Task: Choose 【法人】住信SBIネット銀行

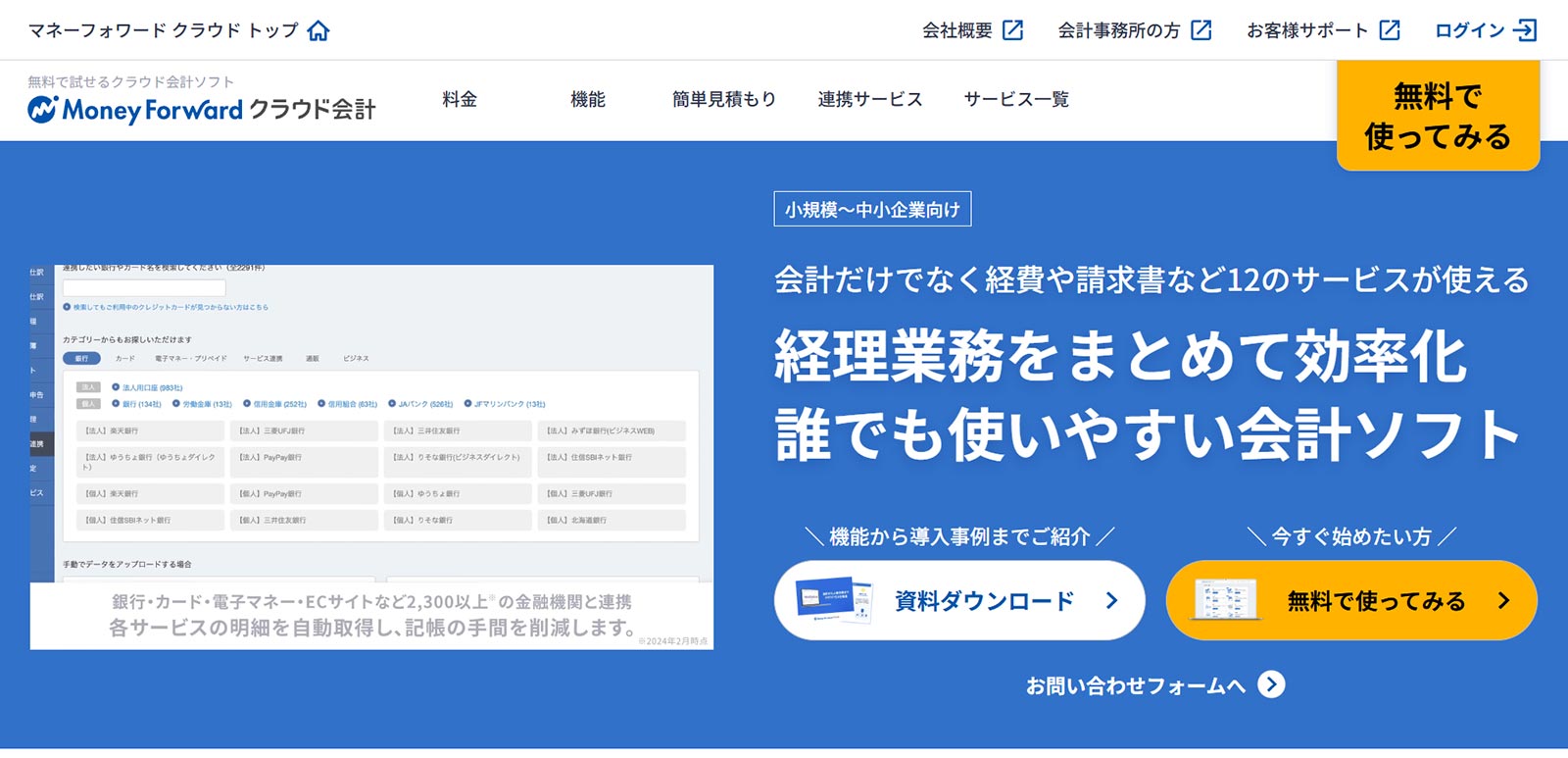Action: 612,462
